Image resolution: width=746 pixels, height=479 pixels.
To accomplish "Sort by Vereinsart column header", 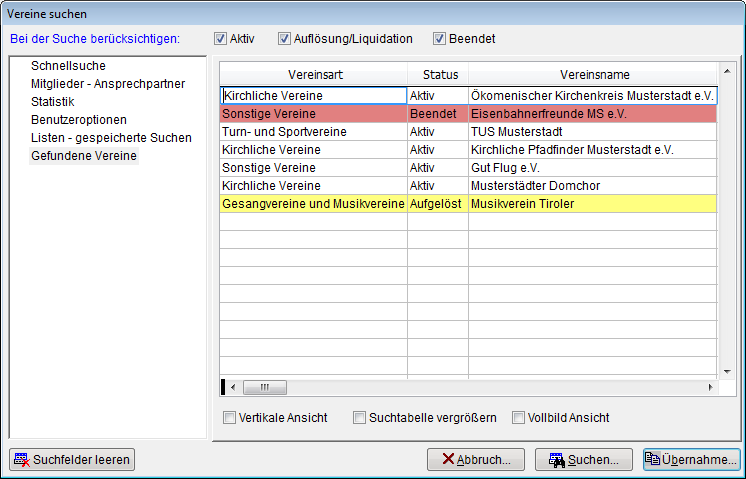I will pos(313,75).
